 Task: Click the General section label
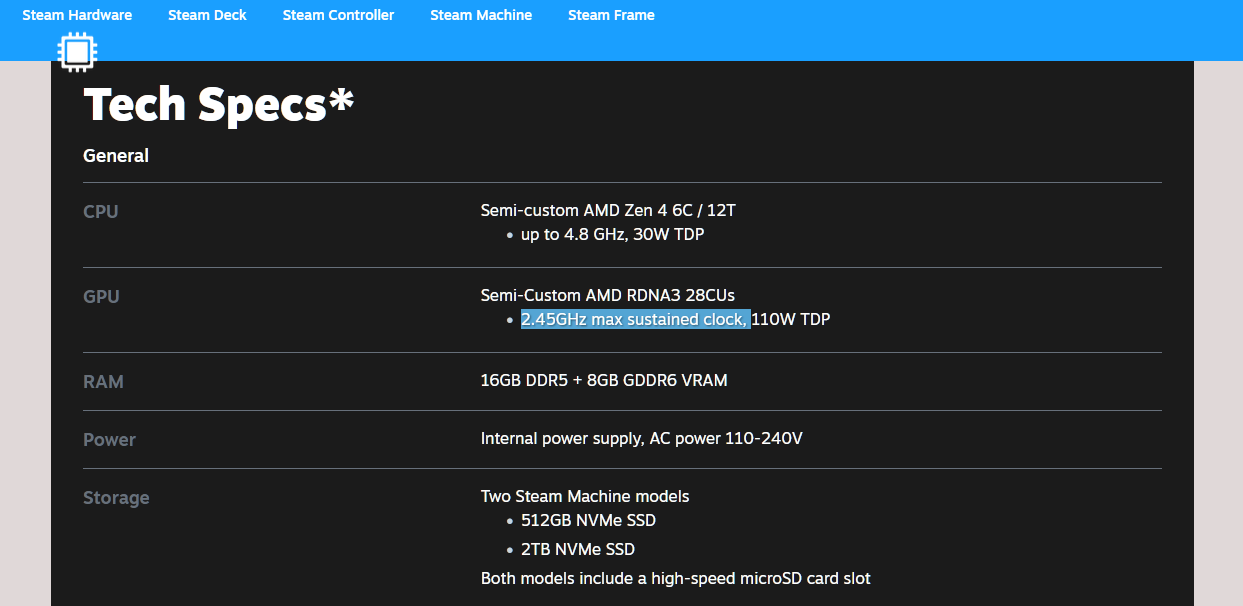116,156
